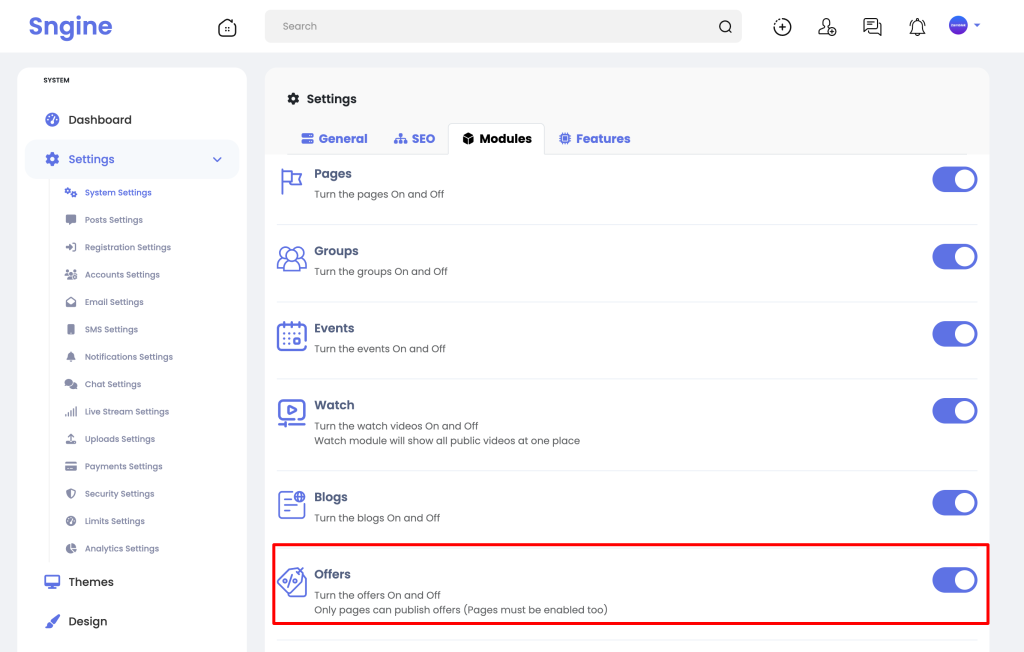Toggle the Pages module switch
This screenshot has height=652, width=1024.
point(954,180)
